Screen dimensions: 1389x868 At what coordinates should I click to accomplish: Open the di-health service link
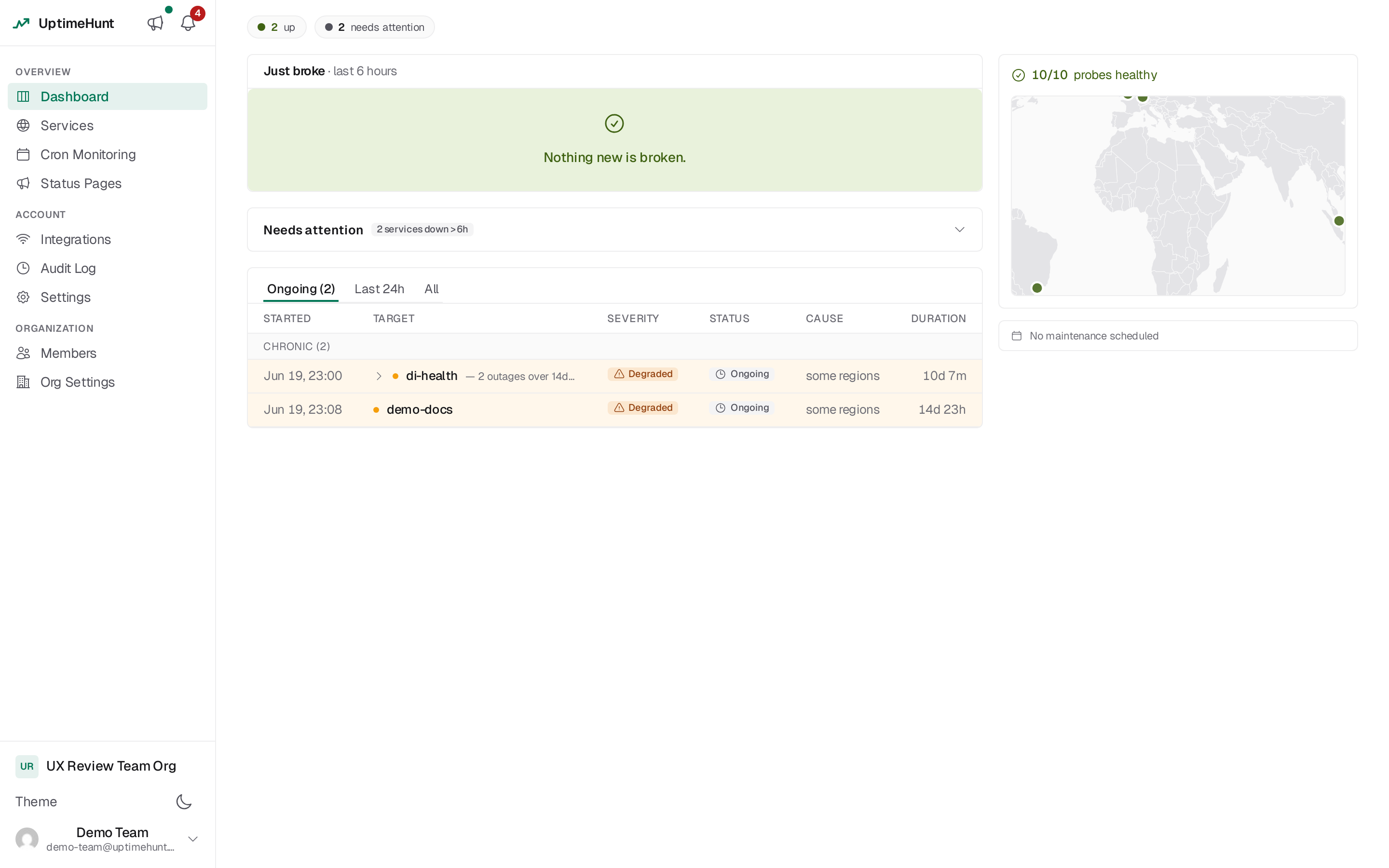432,376
